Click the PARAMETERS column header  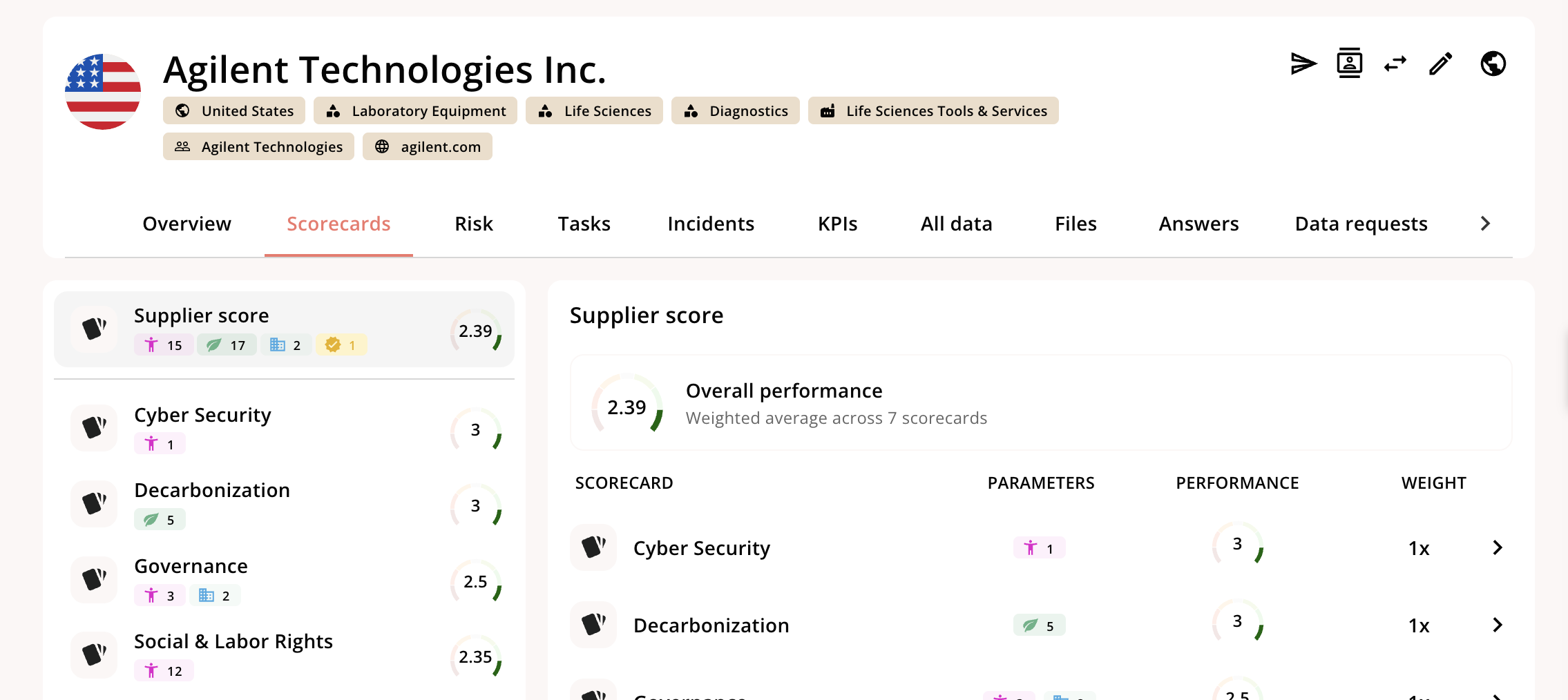[x=1040, y=483]
